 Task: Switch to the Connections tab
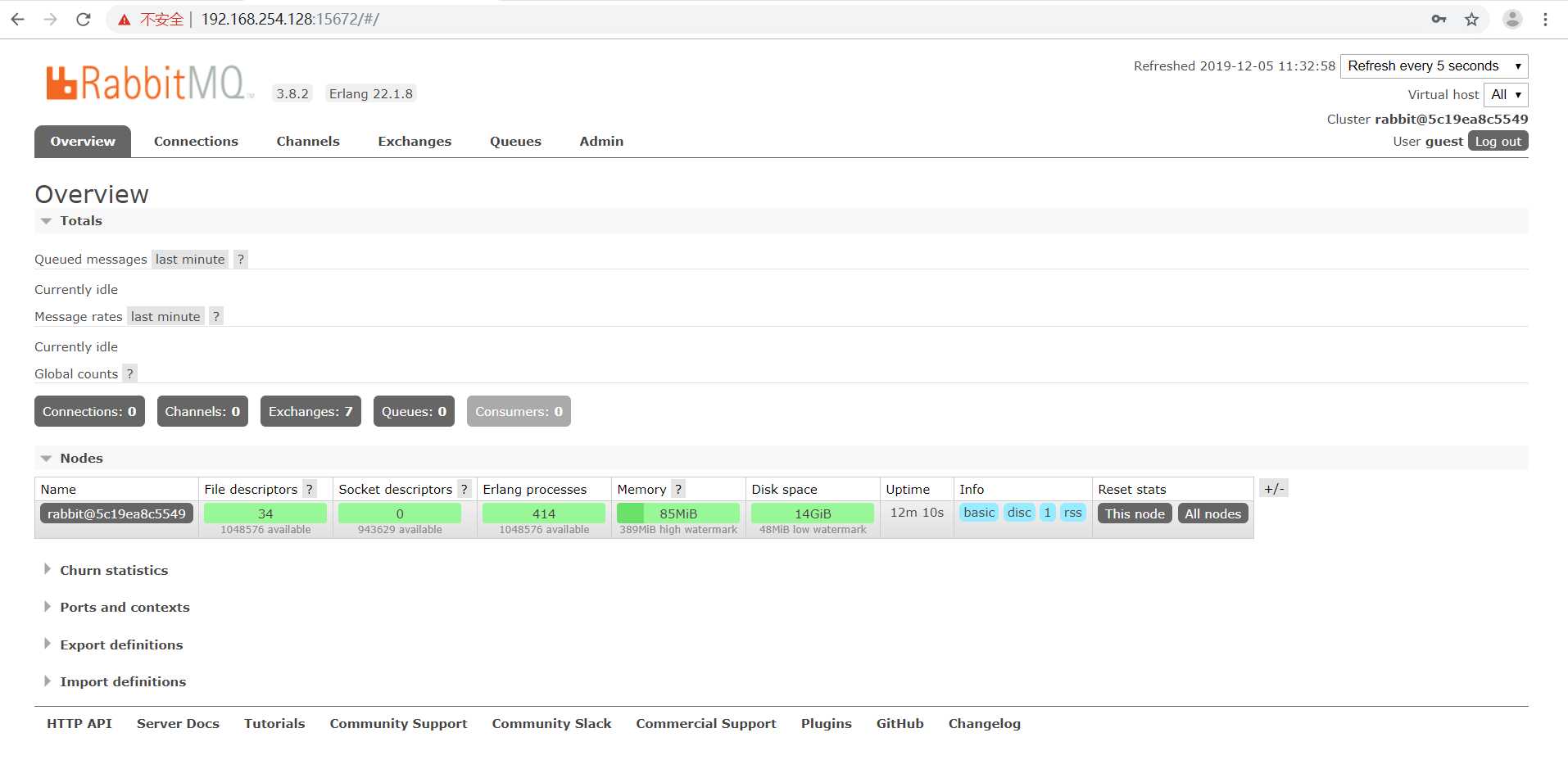click(196, 141)
